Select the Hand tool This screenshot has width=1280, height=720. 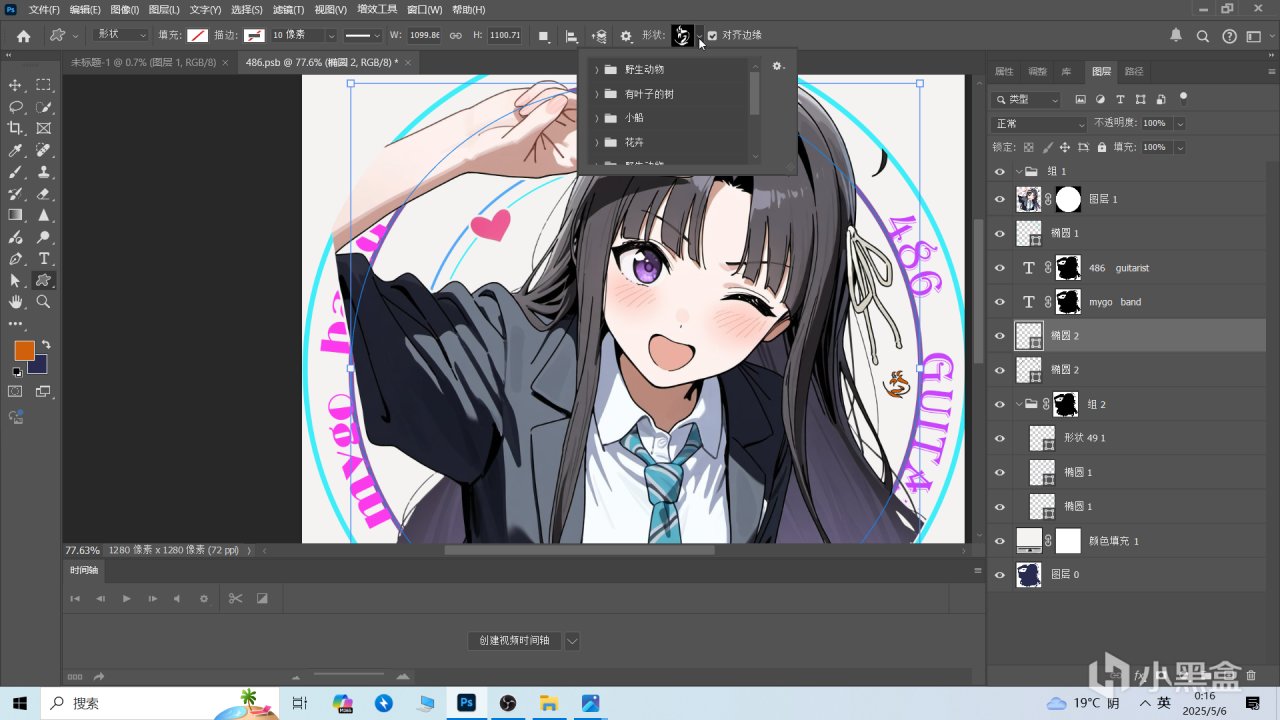(x=15, y=302)
